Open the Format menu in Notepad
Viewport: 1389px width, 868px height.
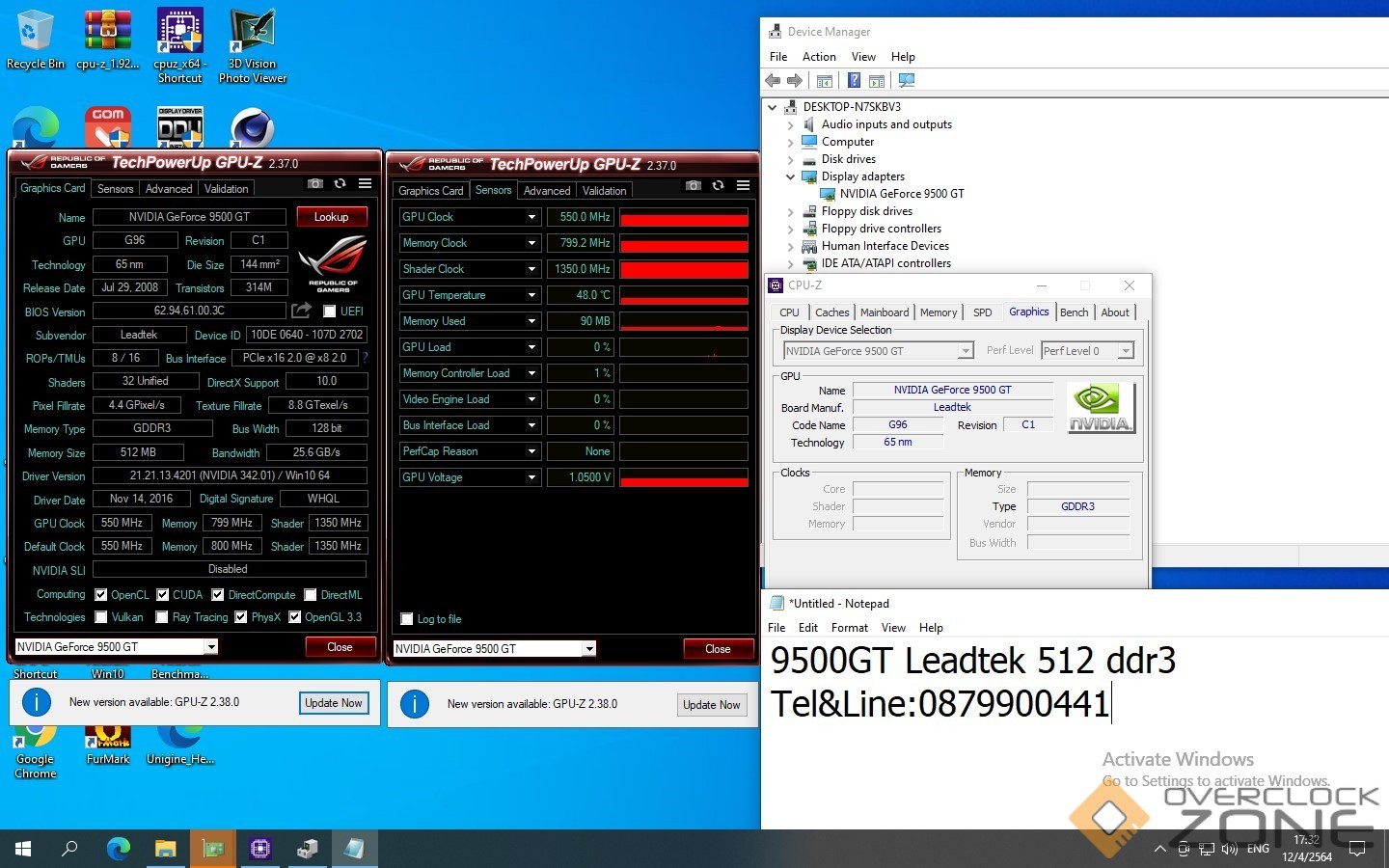click(849, 628)
